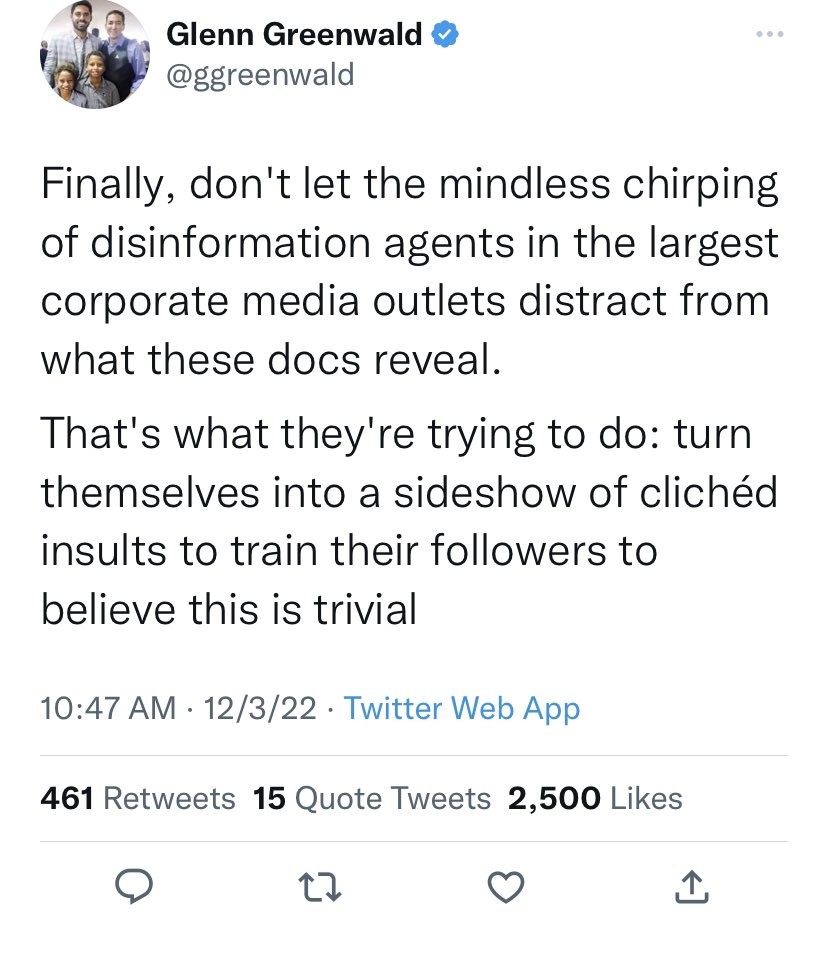The width and height of the screenshot is (828, 964).
Task: Click the Glenn Greenwald display name
Action: 294,36
